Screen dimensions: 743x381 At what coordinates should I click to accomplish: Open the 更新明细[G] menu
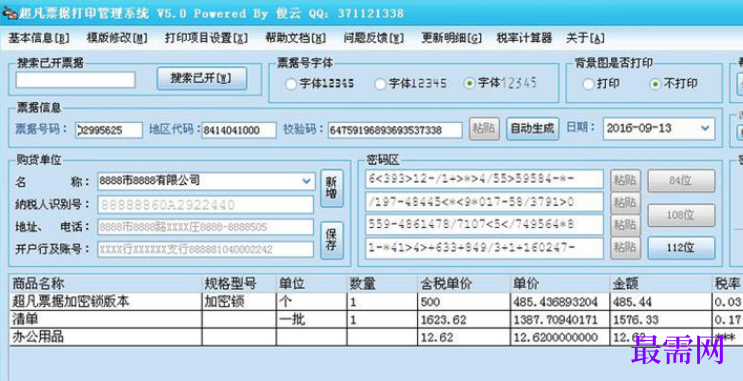[x=452, y=38]
